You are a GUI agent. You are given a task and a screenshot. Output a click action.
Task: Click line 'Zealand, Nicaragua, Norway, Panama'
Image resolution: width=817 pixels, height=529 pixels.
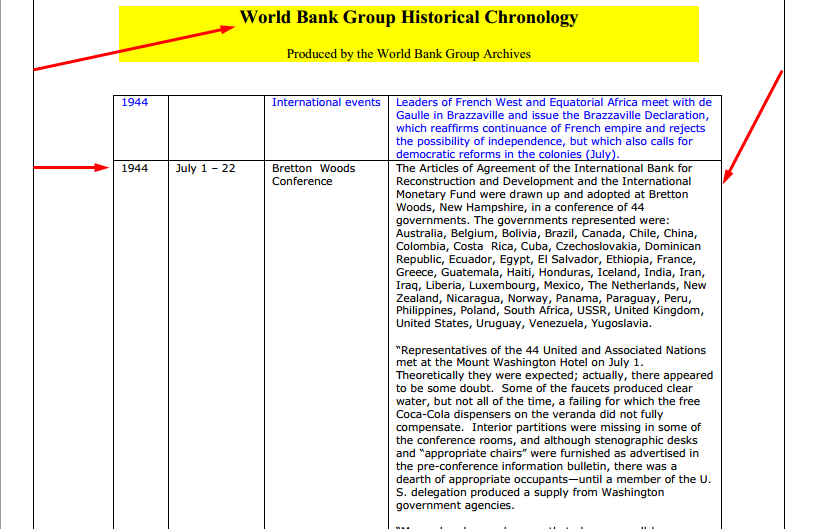tap(543, 298)
